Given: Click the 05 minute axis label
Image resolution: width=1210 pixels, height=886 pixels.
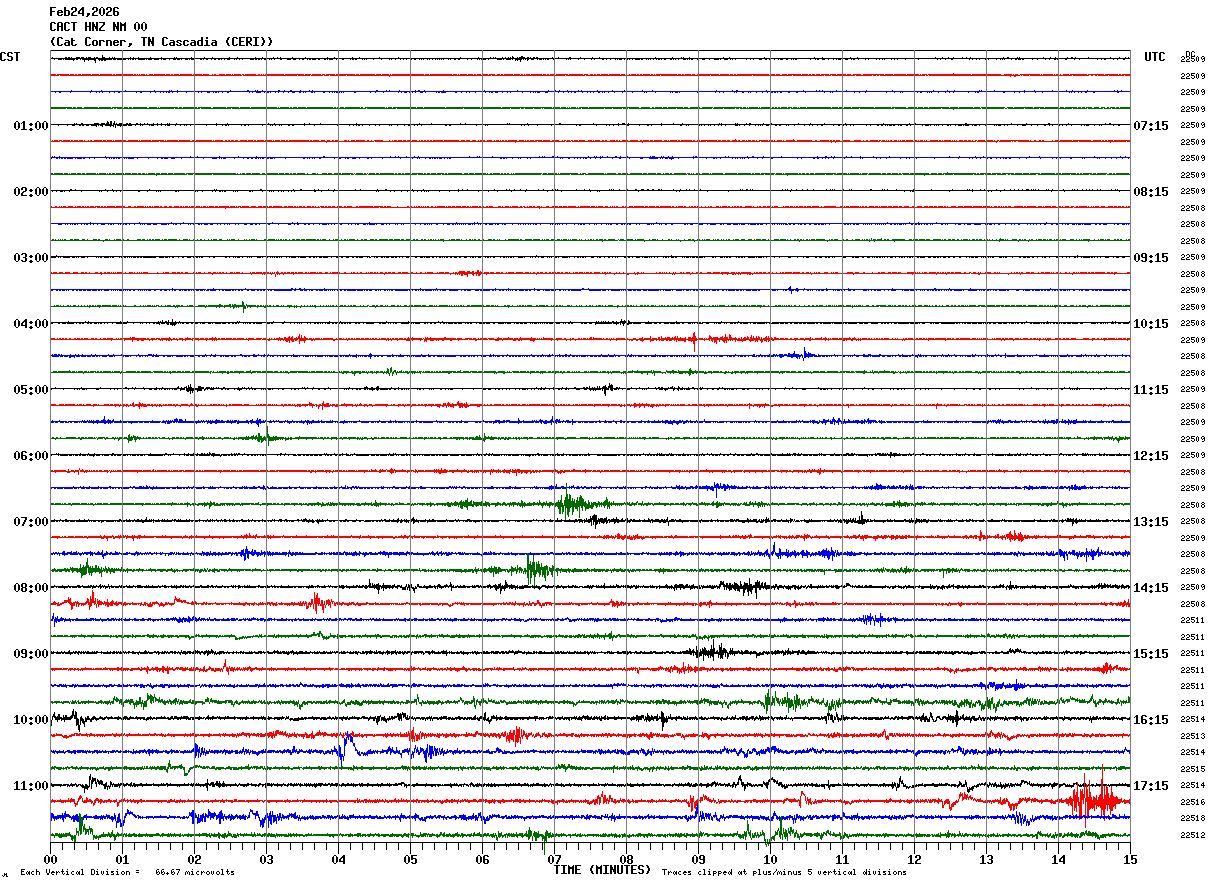Looking at the screenshot, I should click(410, 859).
